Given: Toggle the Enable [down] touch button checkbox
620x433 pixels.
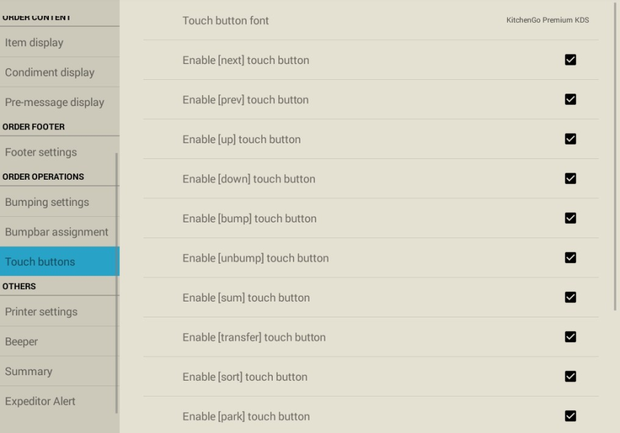Looking at the screenshot, I should point(570,178).
